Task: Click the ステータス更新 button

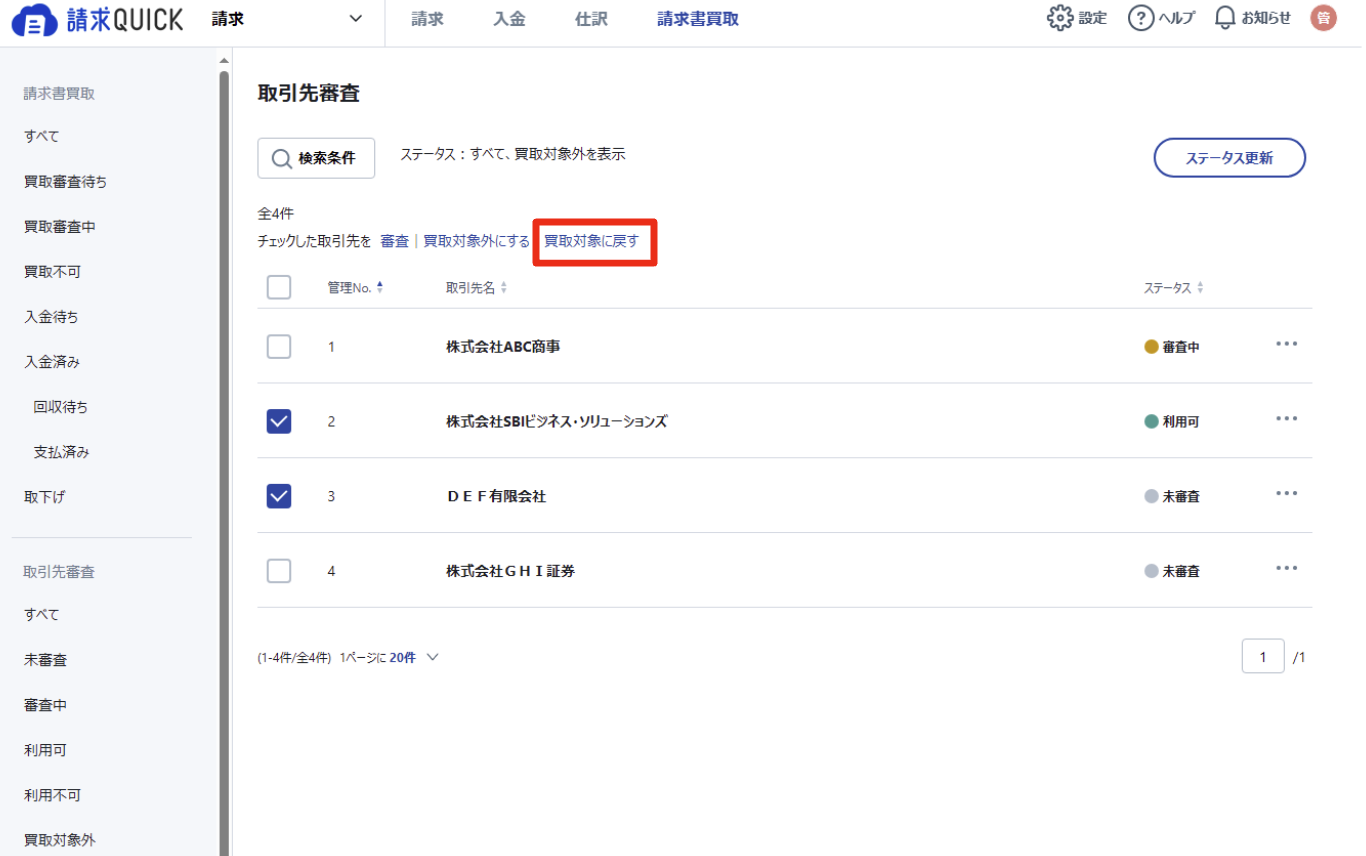Action: [x=1229, y=158]
